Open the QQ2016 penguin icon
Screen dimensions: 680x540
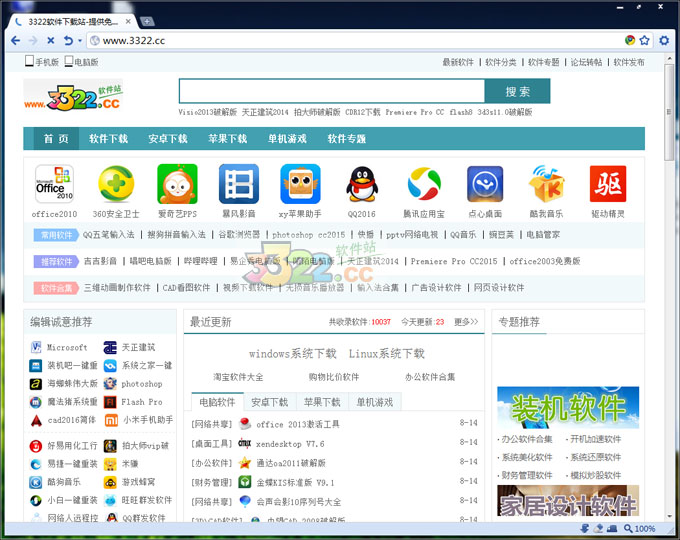point(362,184)
